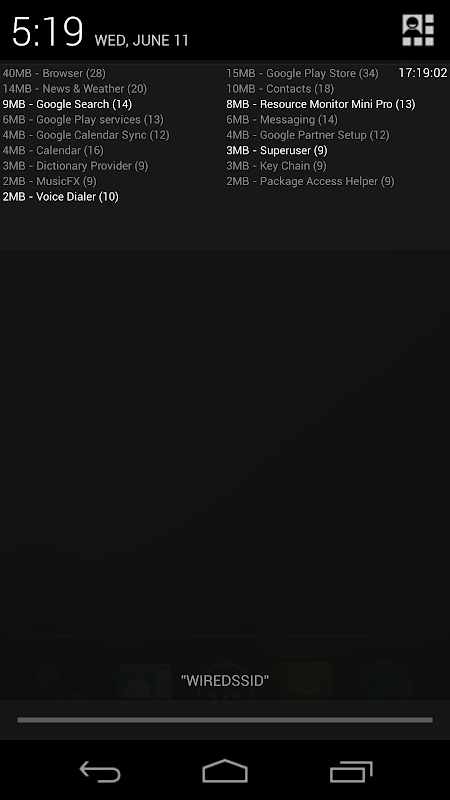Tap the Android back navigation icon
Image resolution: width=450 pixels, height=800 pixels.
click(100, 771)
